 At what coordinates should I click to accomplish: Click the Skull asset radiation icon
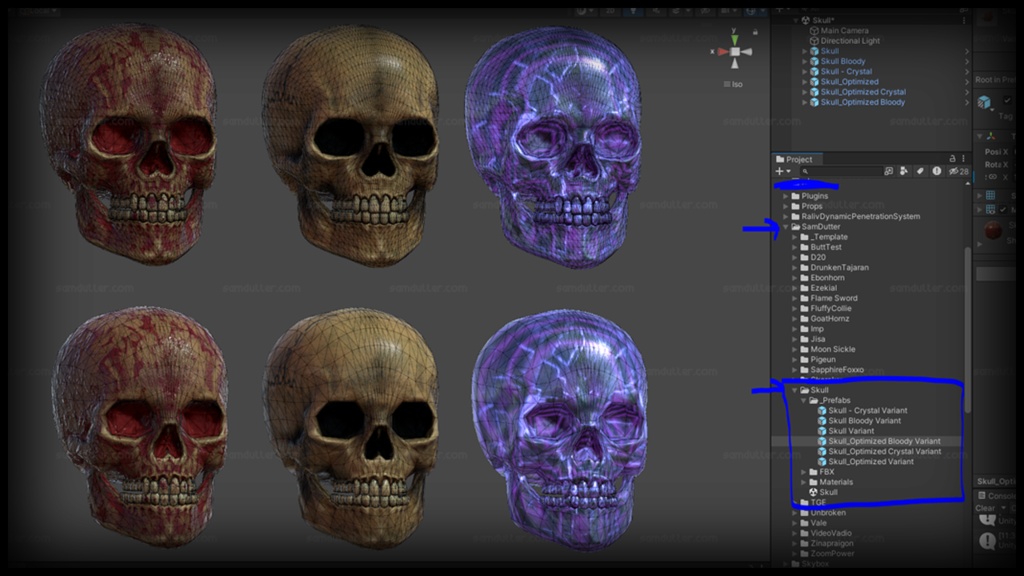[813, 492]
